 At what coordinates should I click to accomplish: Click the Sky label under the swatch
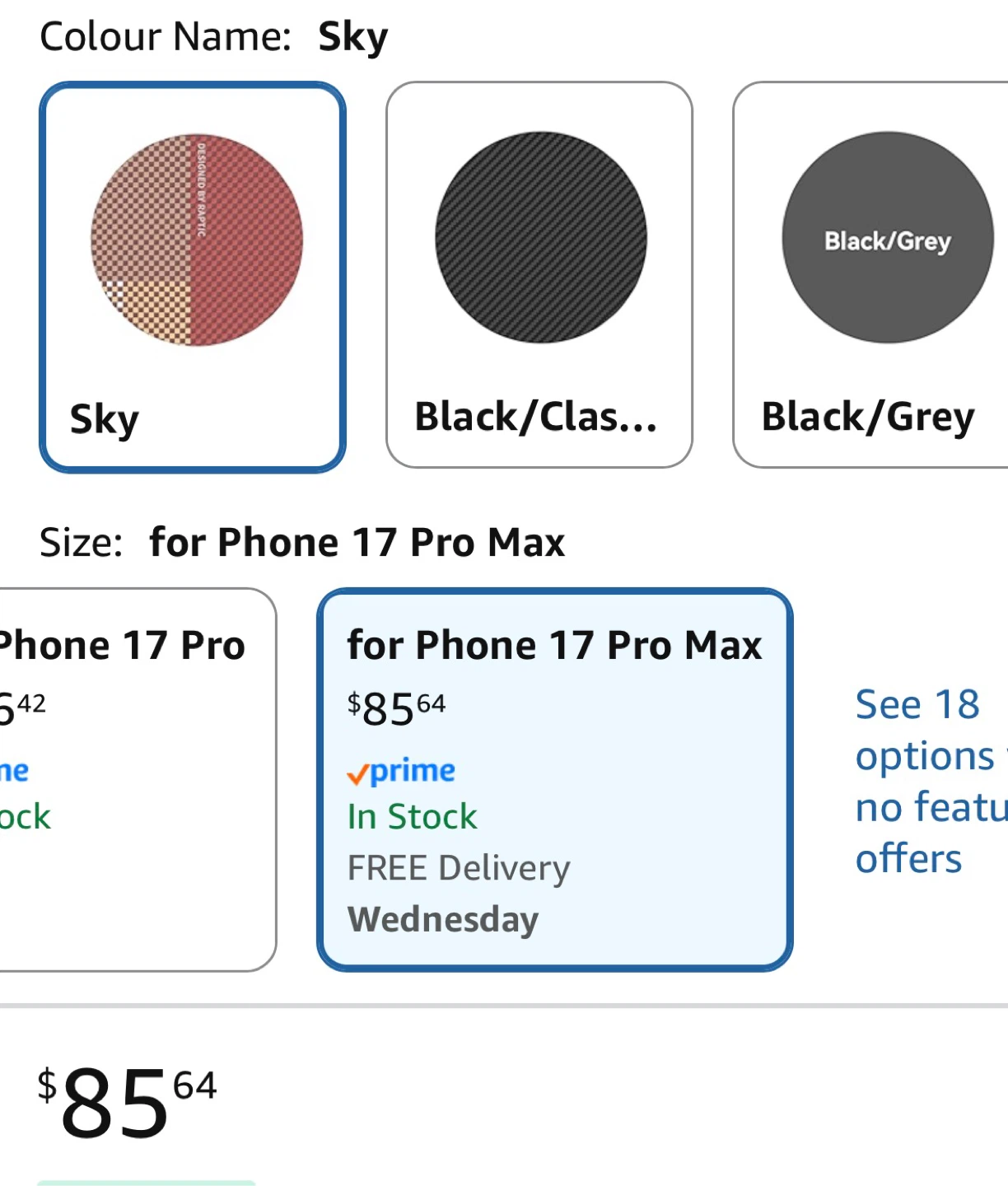click(x=105, y=418)
